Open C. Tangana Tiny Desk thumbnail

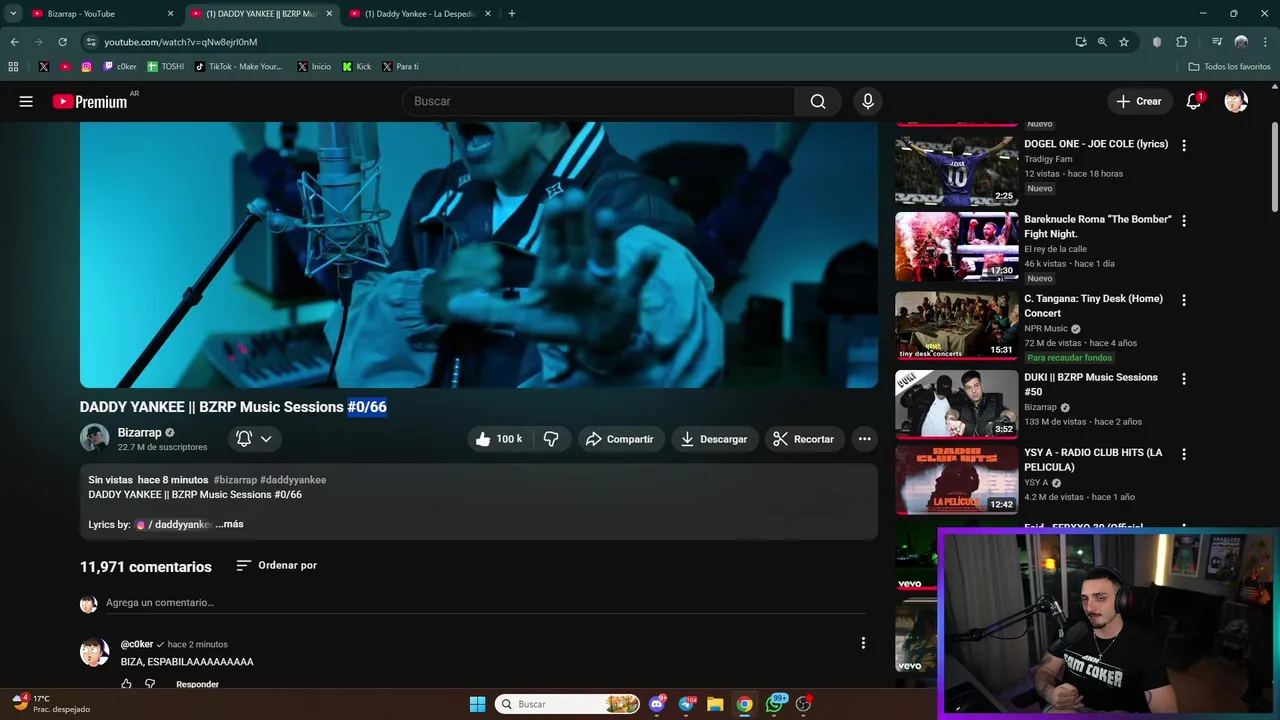pyautogui.click(x=956, y=325)
